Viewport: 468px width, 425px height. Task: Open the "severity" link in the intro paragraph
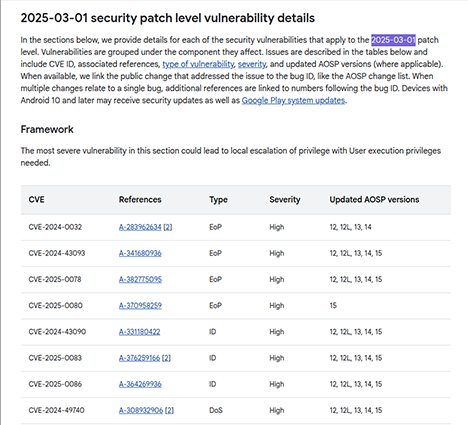tap(252, 64)
